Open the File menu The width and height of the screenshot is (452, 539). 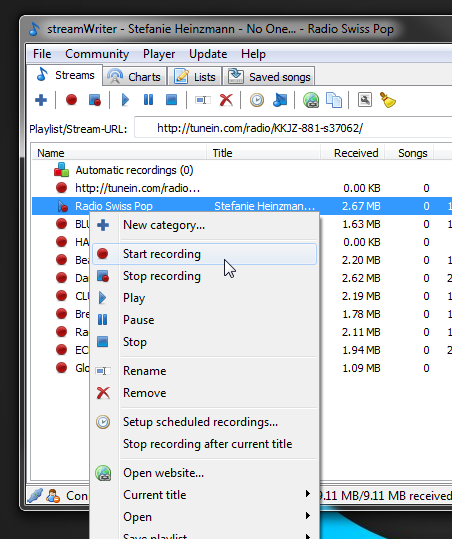[x=42, y=54]
